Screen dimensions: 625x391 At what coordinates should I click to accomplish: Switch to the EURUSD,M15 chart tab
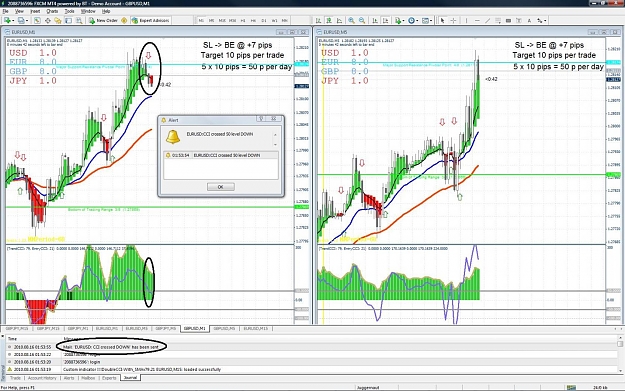coord(256,328)
